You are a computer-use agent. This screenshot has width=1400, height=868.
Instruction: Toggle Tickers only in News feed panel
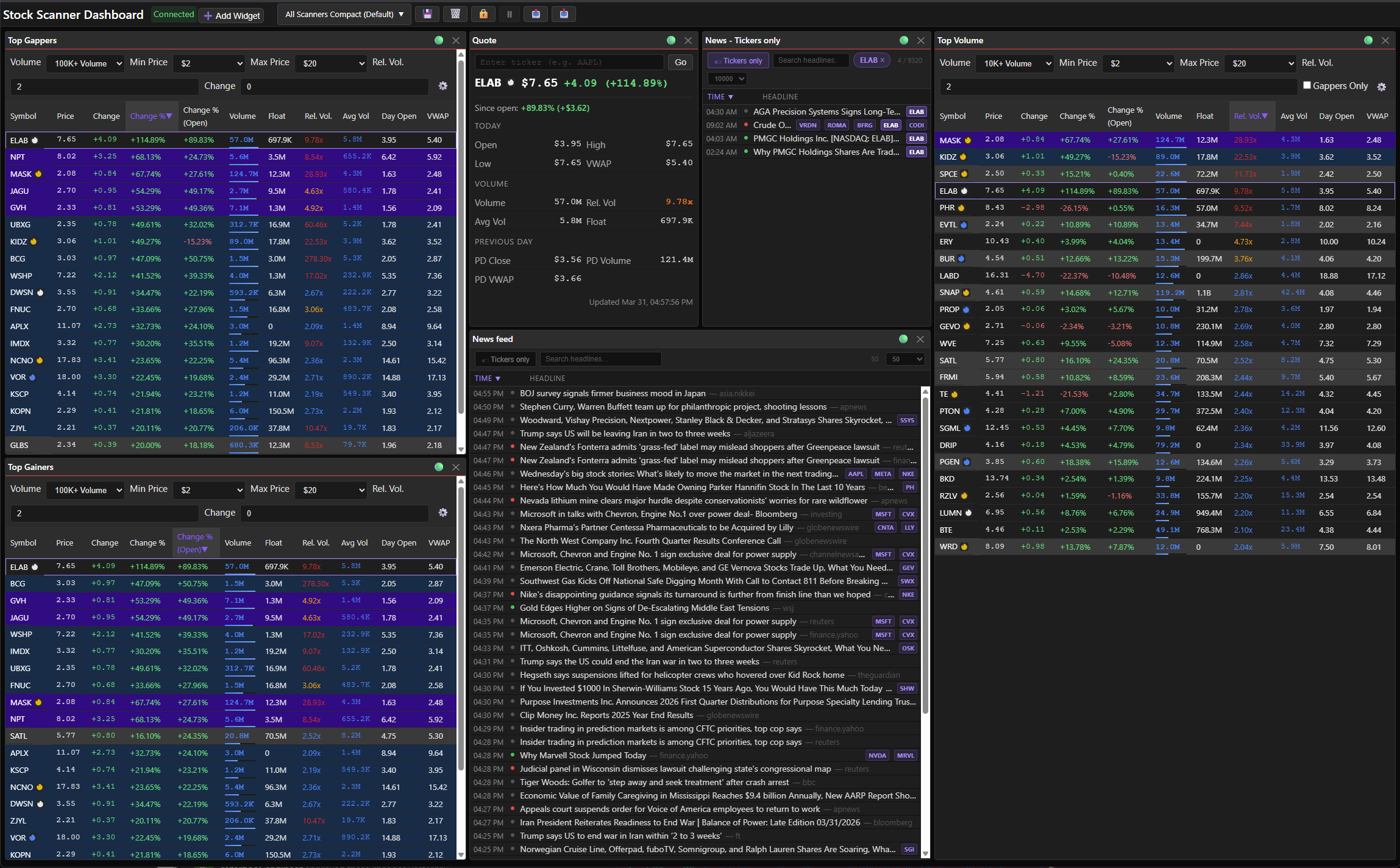tap(505, 359)
